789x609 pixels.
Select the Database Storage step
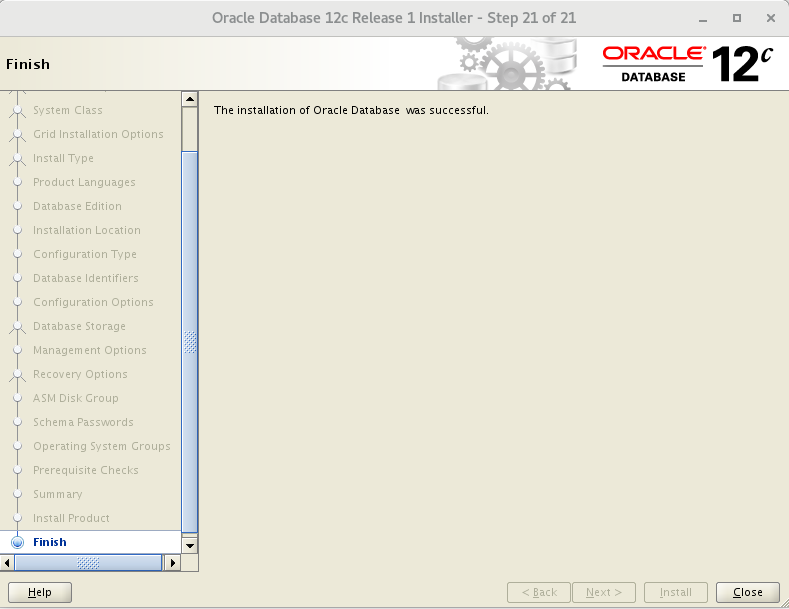(x=80, y=326)
